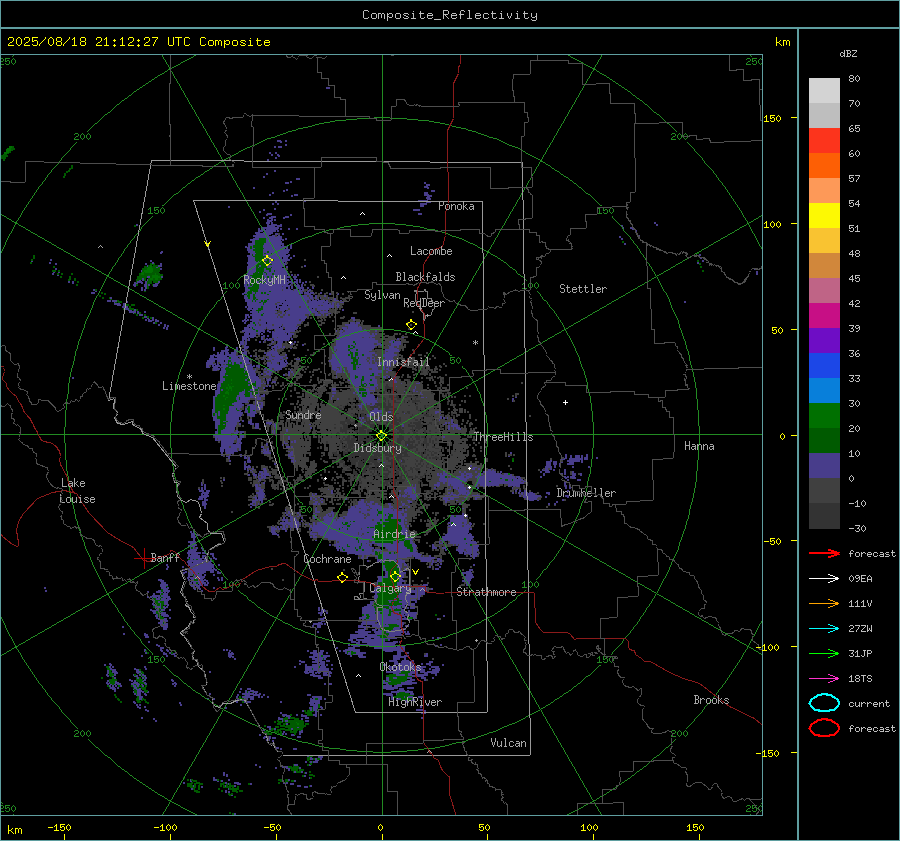
Task: Click the ThreeHills label
Action: 503,437
